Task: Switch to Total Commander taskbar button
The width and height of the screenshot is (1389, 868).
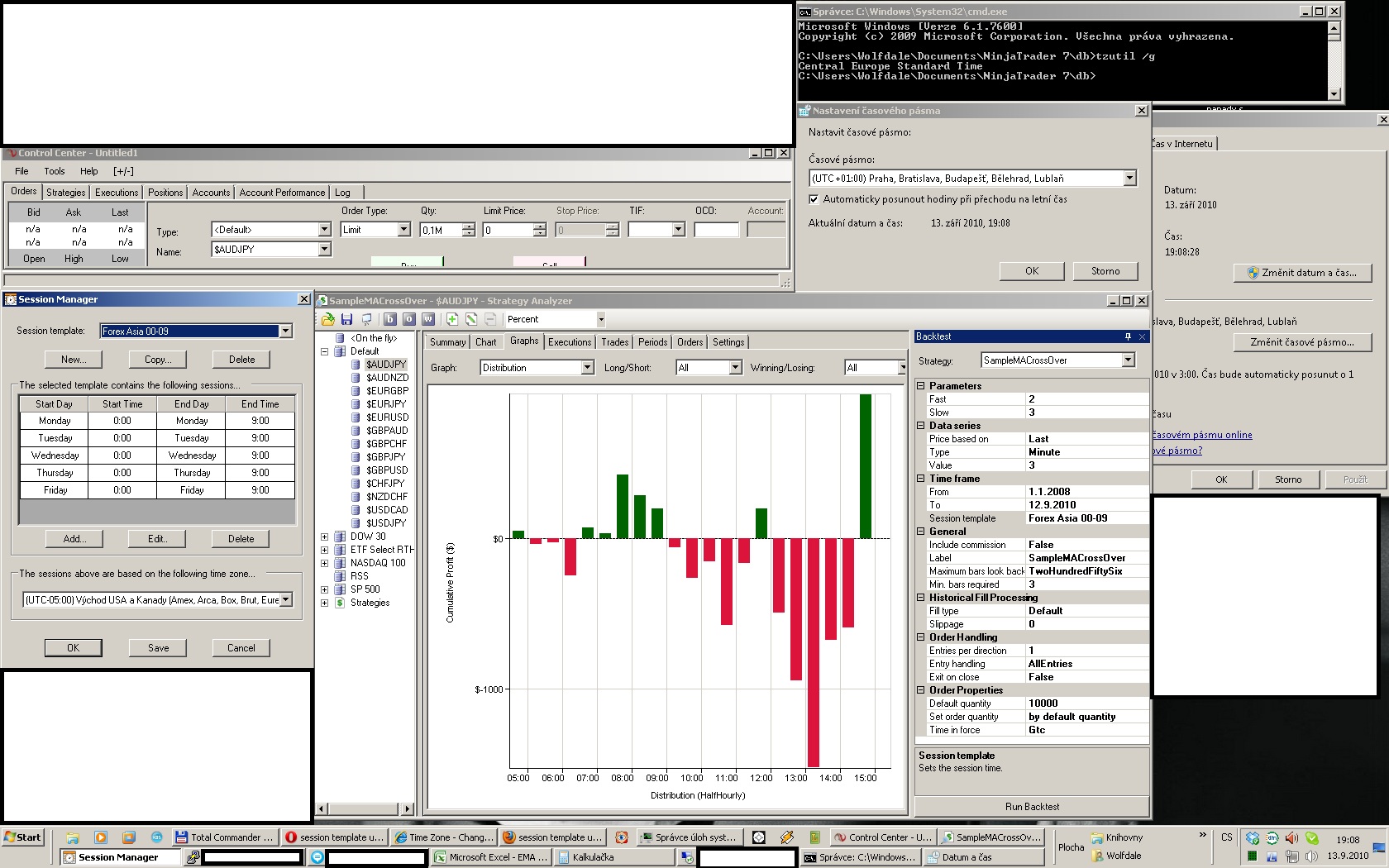Action: pyautogui.click(x=224, y=837)
